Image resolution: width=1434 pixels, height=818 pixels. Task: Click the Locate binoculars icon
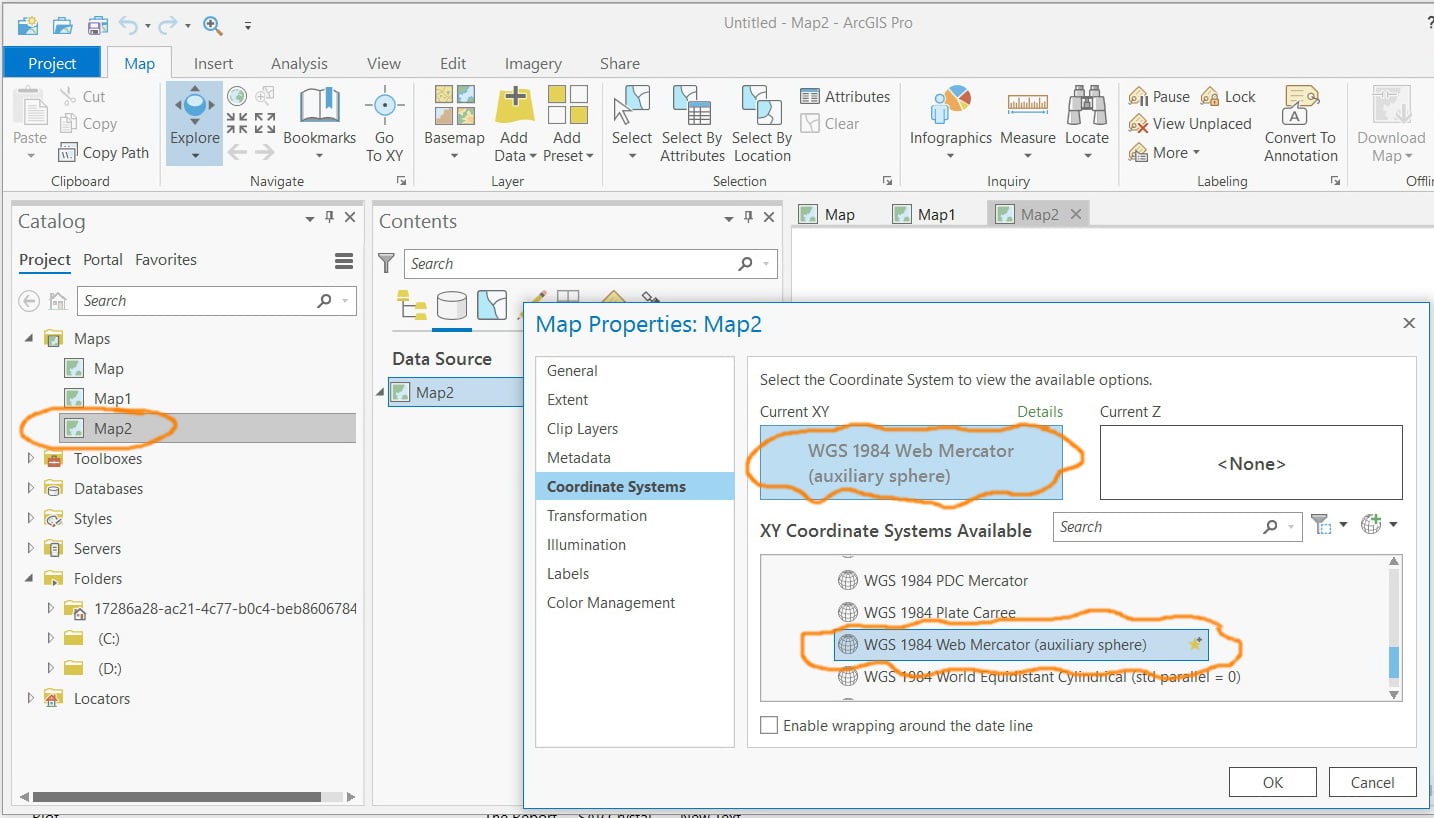1086,105
